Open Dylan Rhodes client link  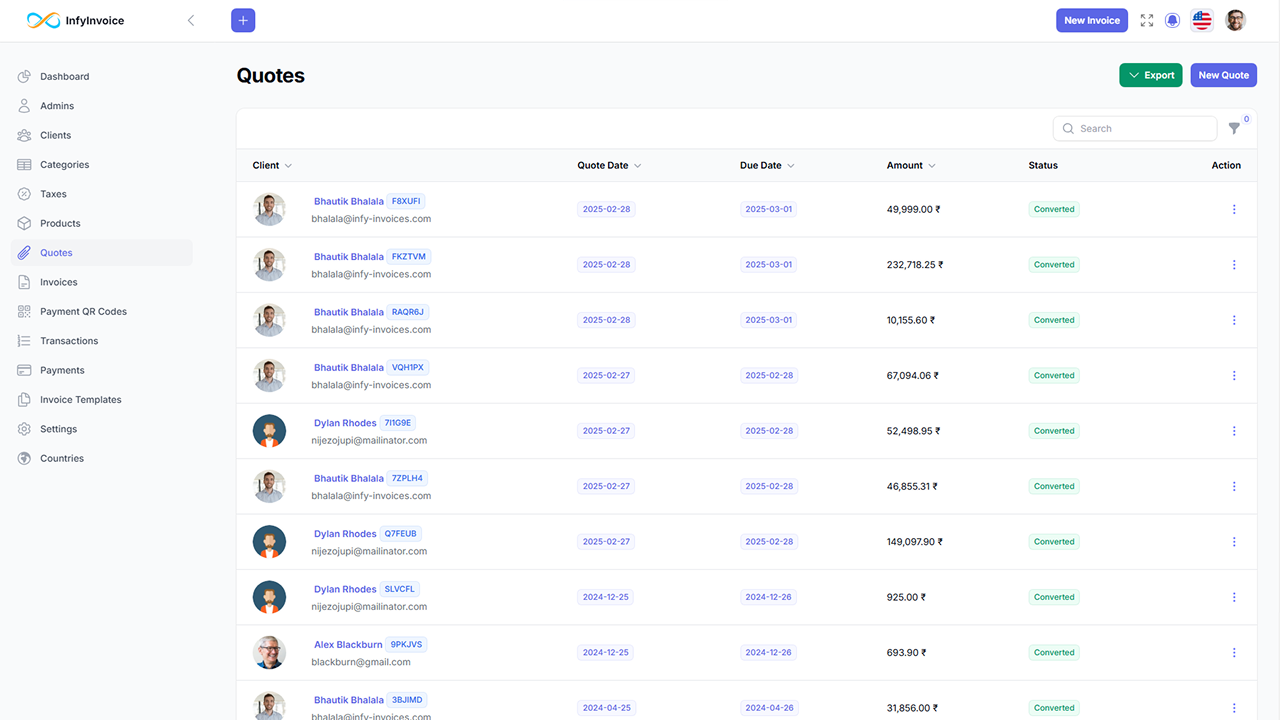(x=344, y=422)
